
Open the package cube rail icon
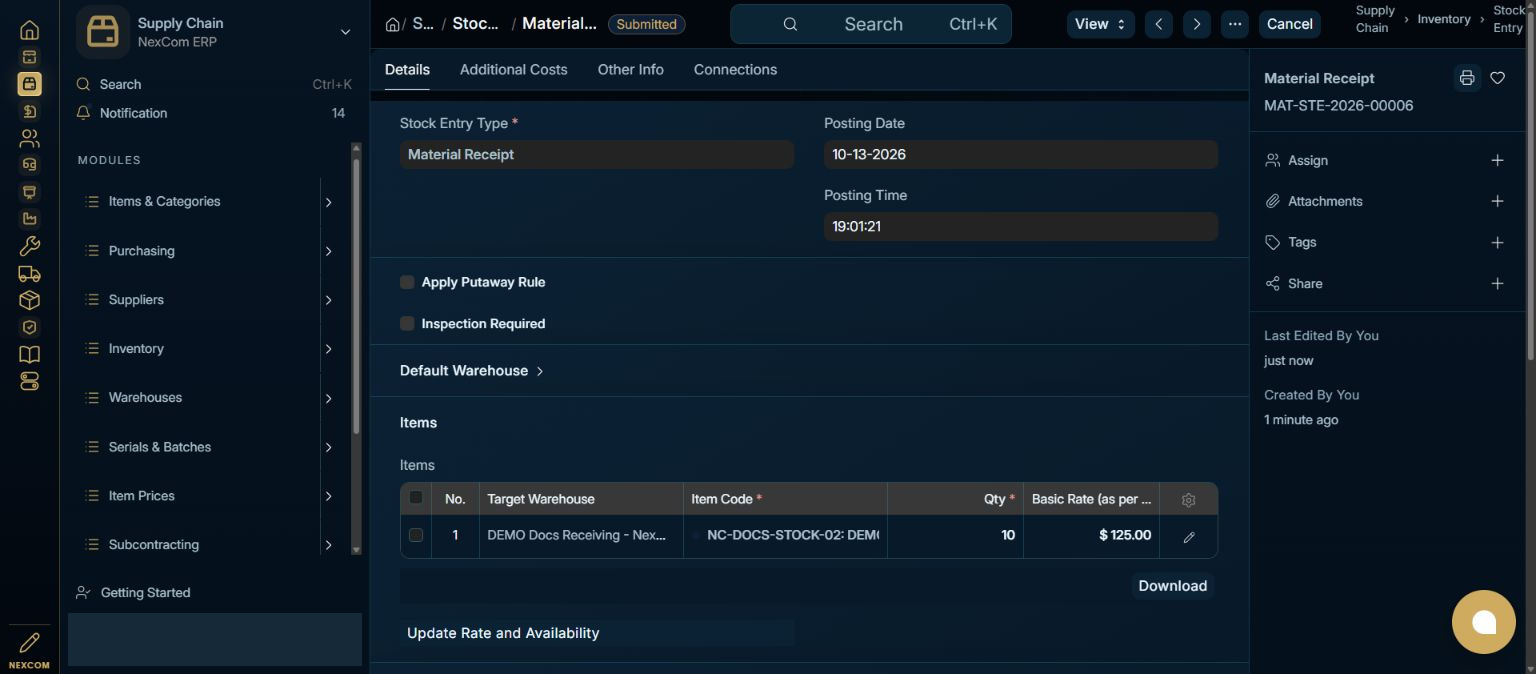29,300
